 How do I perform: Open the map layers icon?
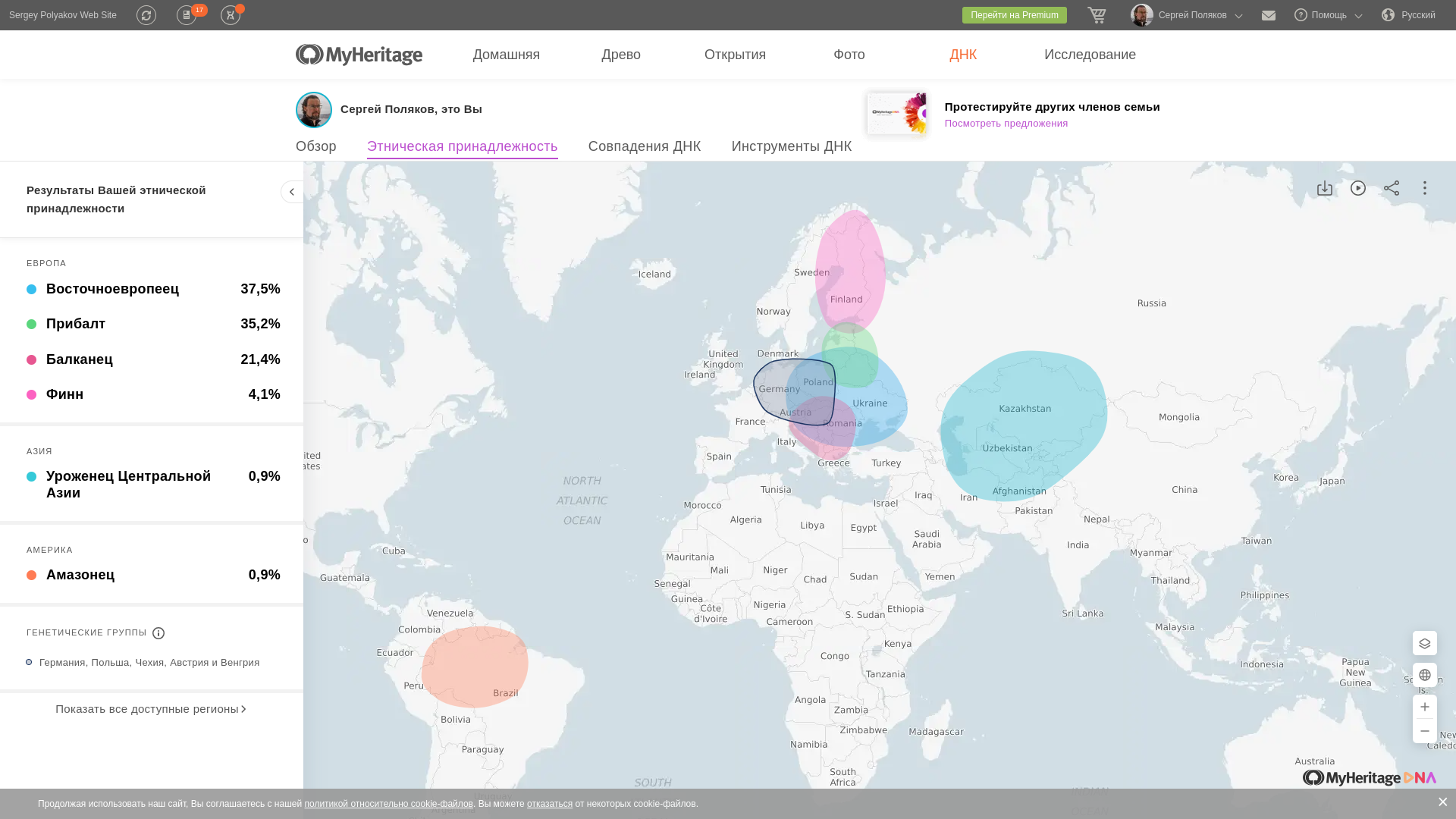point(1424,643)
